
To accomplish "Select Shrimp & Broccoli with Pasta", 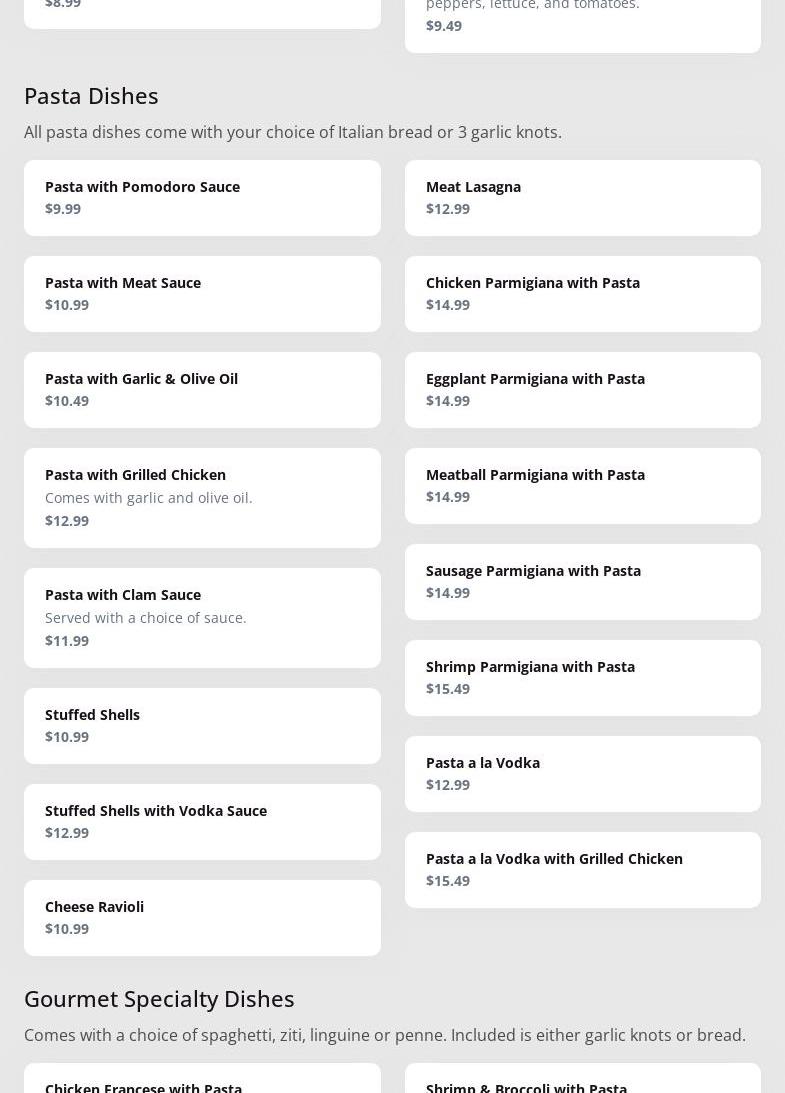I will (582, 1081).
